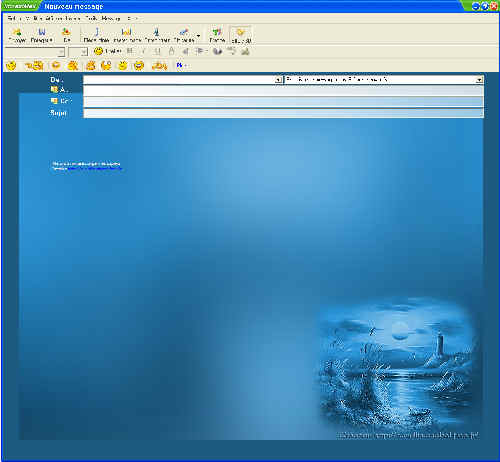500x462 pixels.
Task: Toggle underline text formatting
Action: [x=157, y=51]
